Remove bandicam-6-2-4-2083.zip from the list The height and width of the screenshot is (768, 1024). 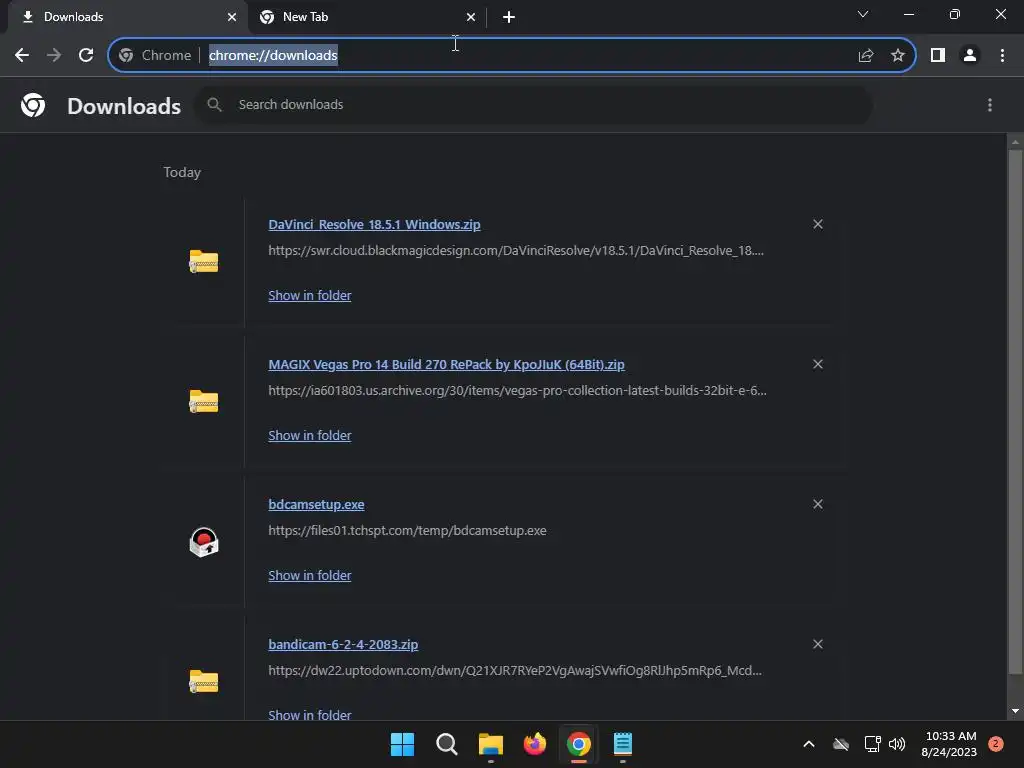tap(818, 644)
